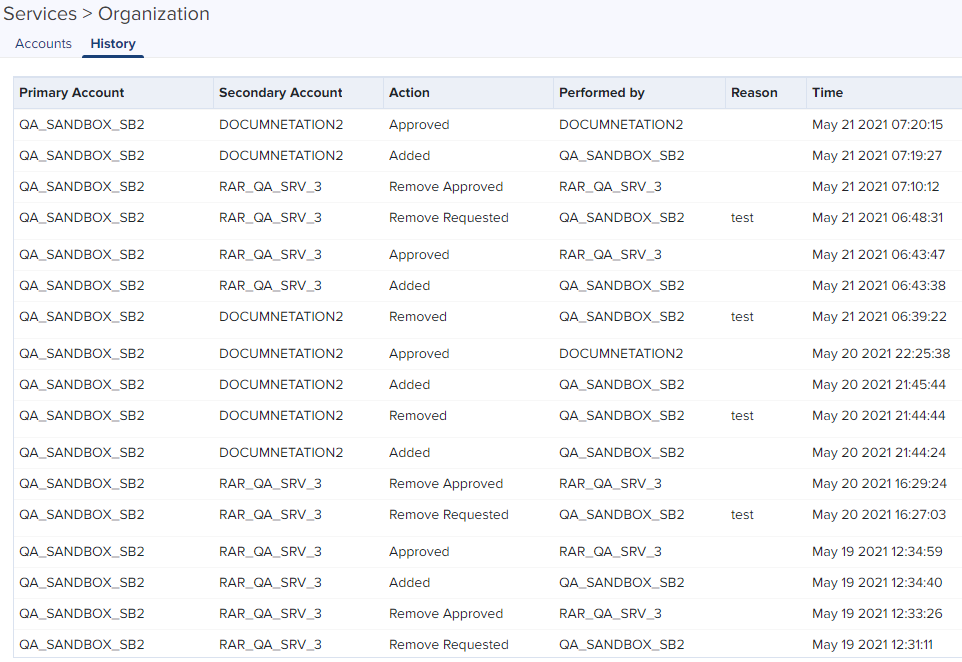Click the Performed by column header
This screenshot has width=962, height=662.
(x=602, y=93)
